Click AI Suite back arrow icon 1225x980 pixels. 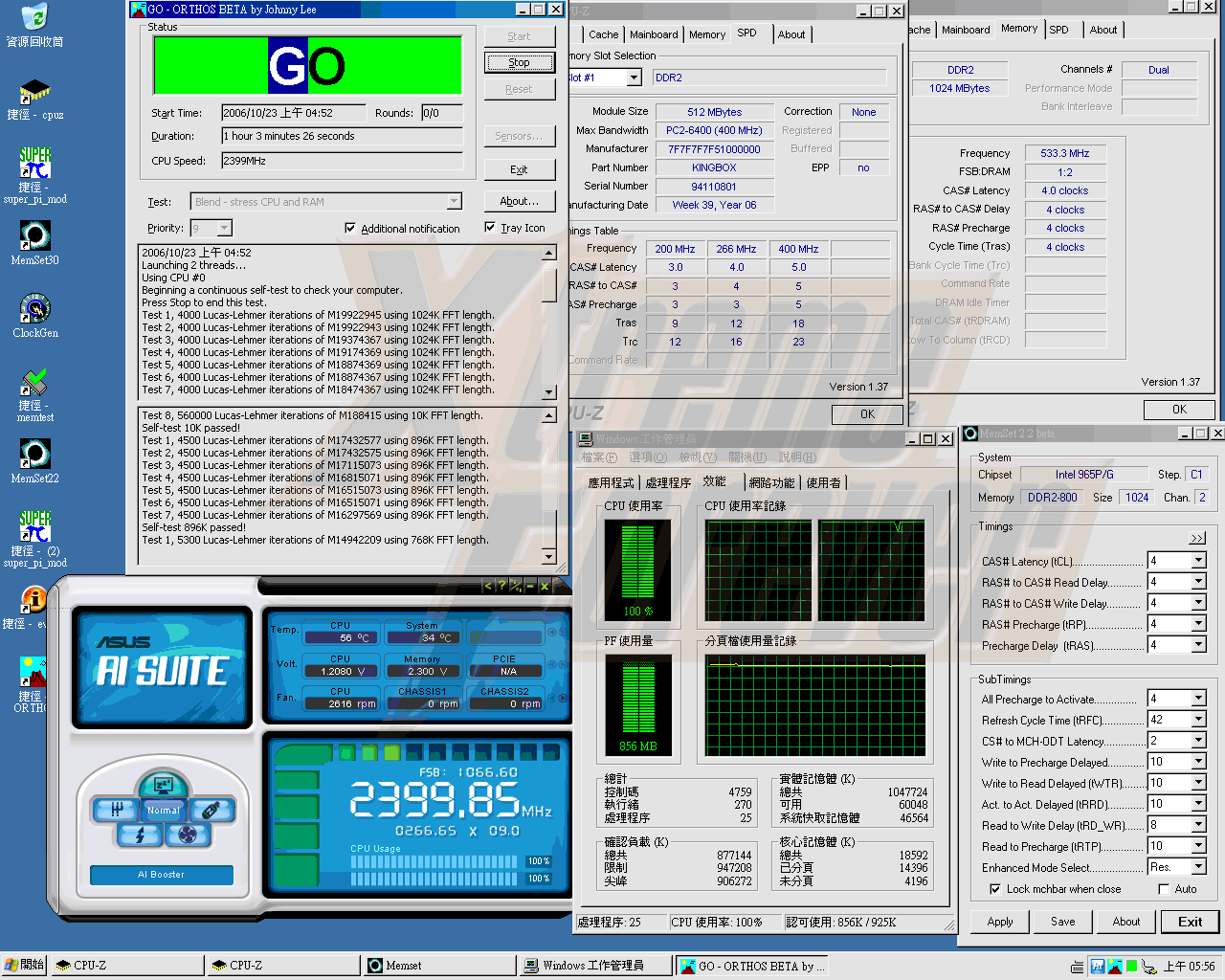(x=487, y=586)
